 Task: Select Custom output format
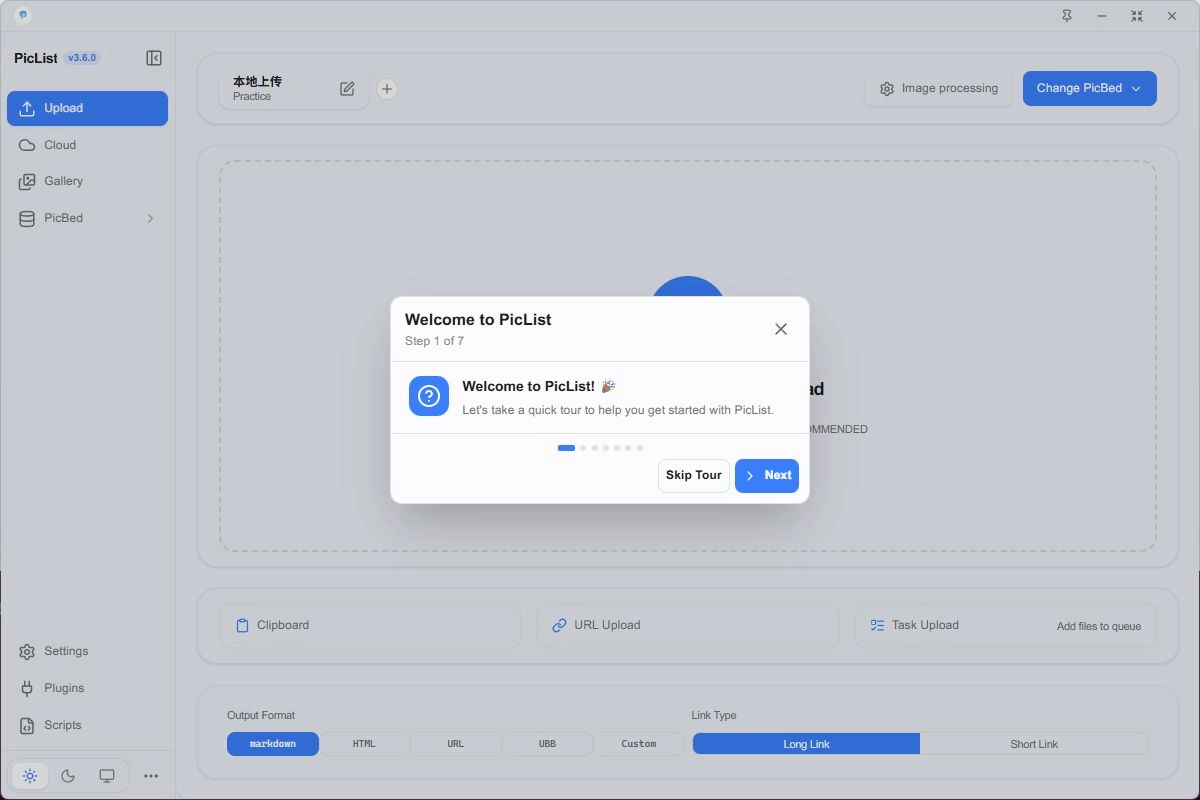click(639, 744)
